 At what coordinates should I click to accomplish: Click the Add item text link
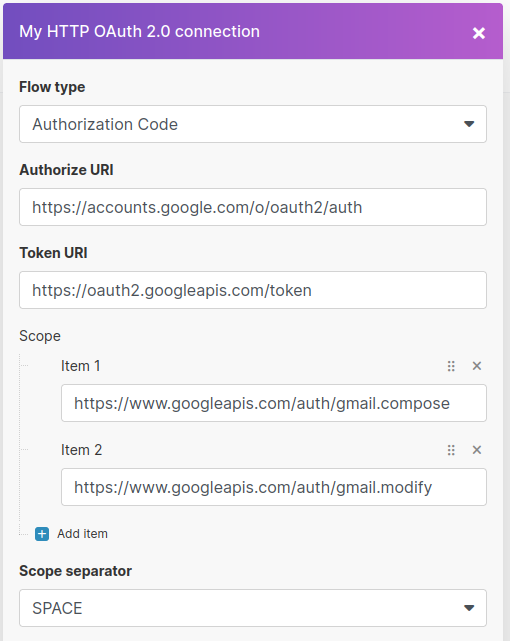click(82, 534)
